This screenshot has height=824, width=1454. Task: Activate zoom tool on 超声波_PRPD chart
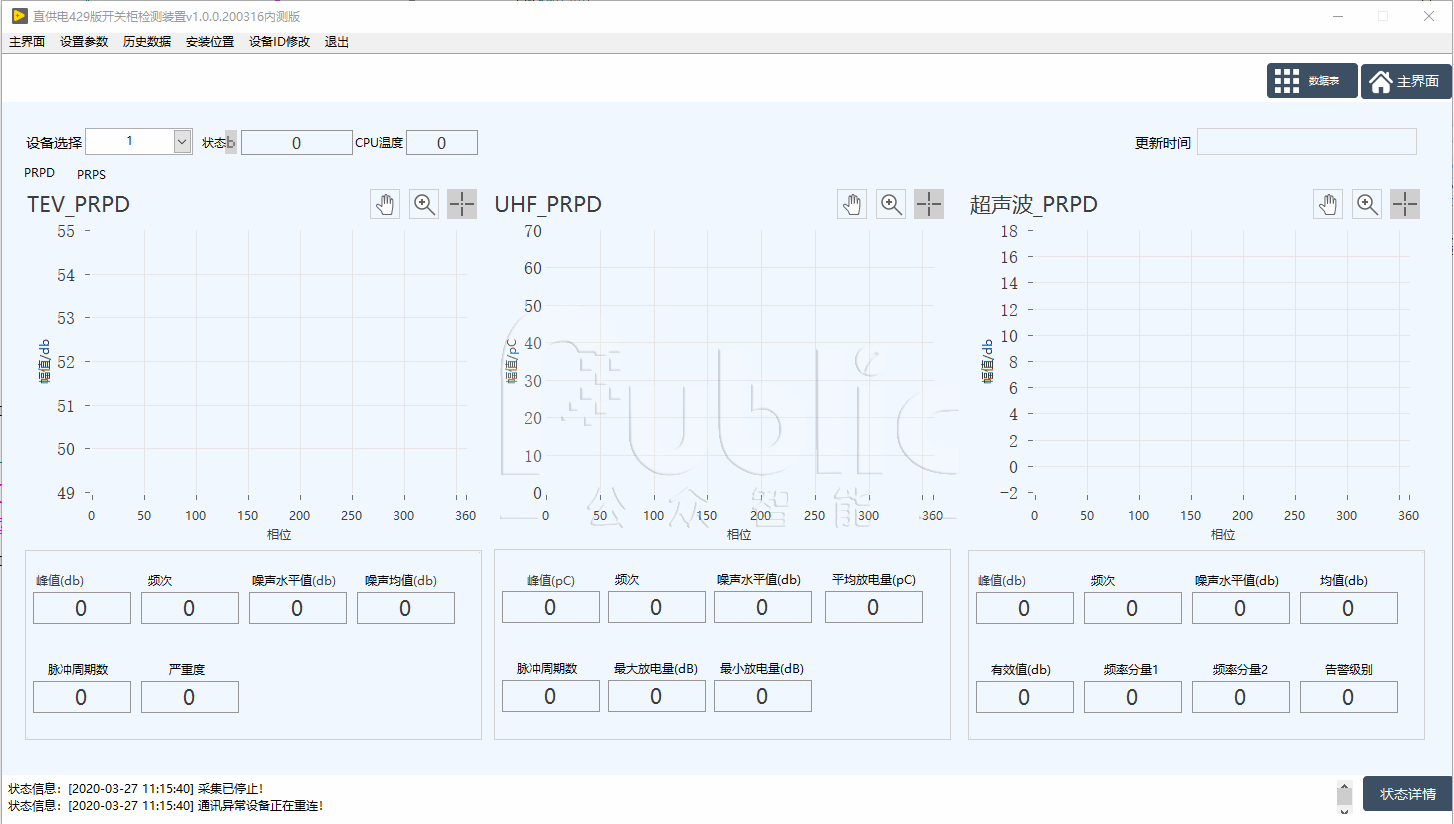[x=1367, y=204]
